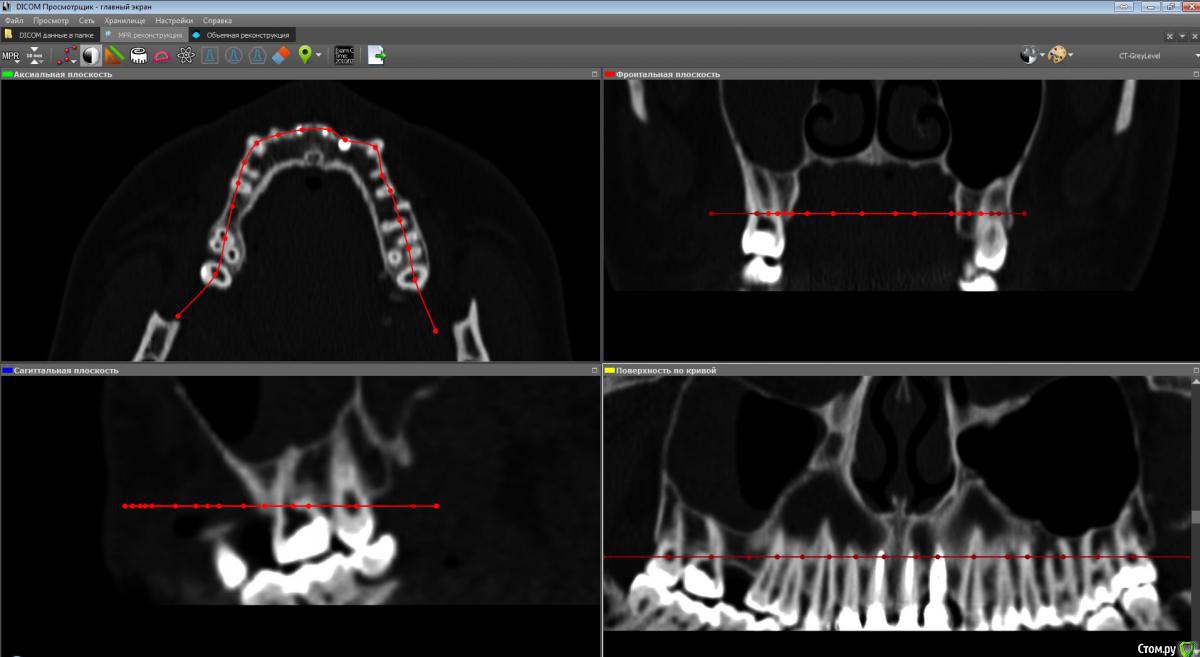This screenshot has width=1200, height=657.
Task: Maximize the Аксиальная плоскость view panel
Action: [594, 74]
